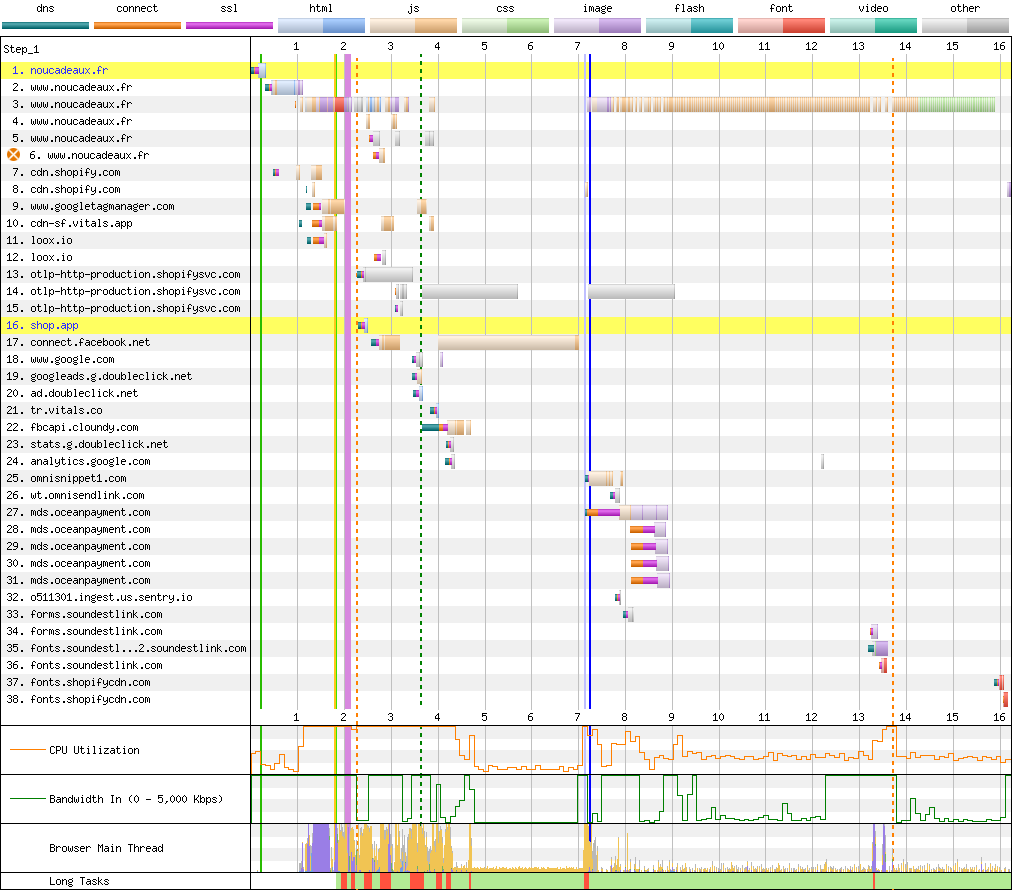Screen dimensions: 1012x890
Task: Click the Long Tasks label
Action: coord(79,882)
